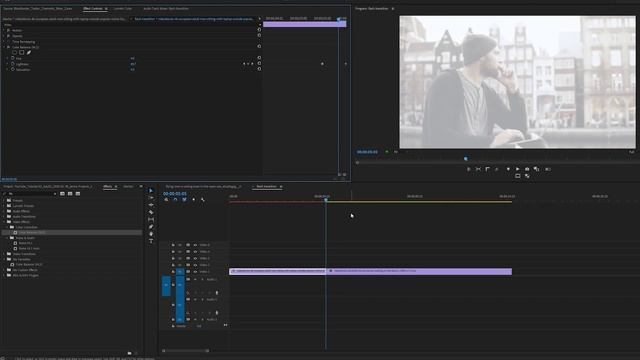
Task: Go to previous Lightness keyframe
Action: (x=244, y=64)
